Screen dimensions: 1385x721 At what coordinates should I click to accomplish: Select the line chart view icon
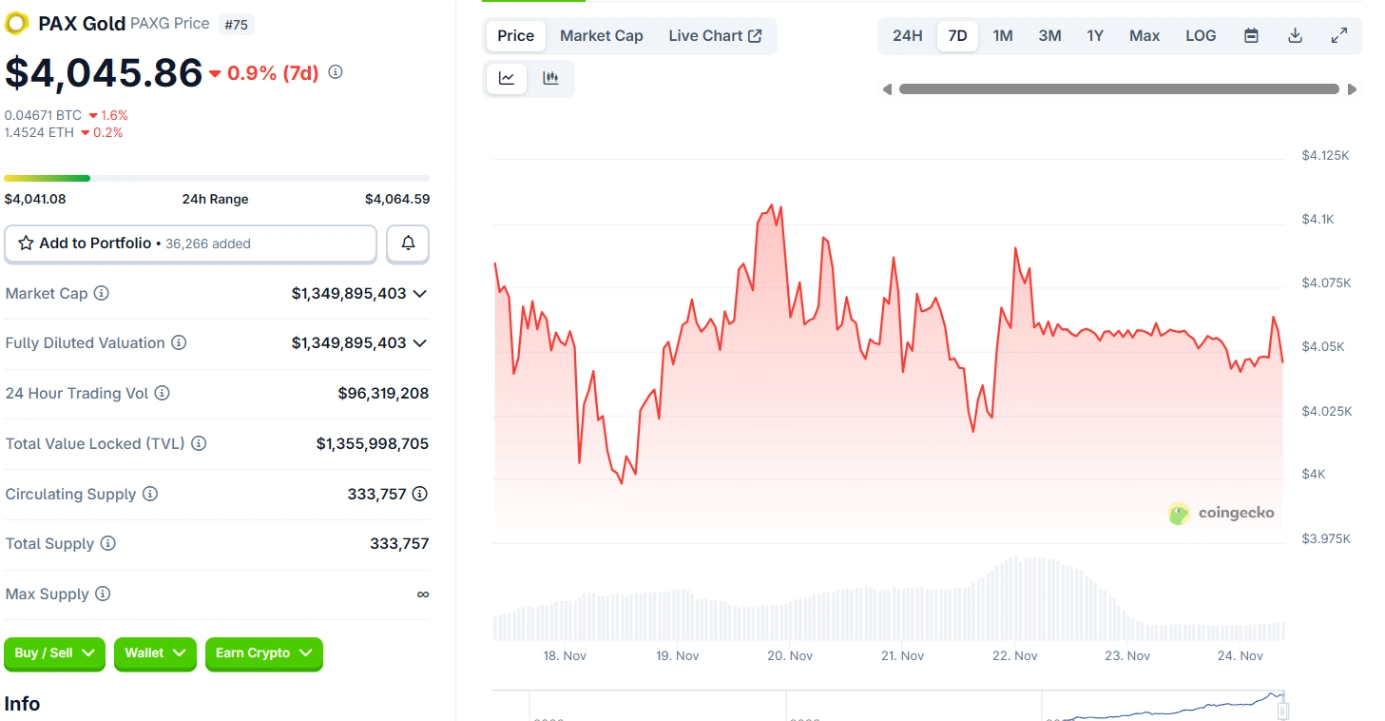point(507,79)
